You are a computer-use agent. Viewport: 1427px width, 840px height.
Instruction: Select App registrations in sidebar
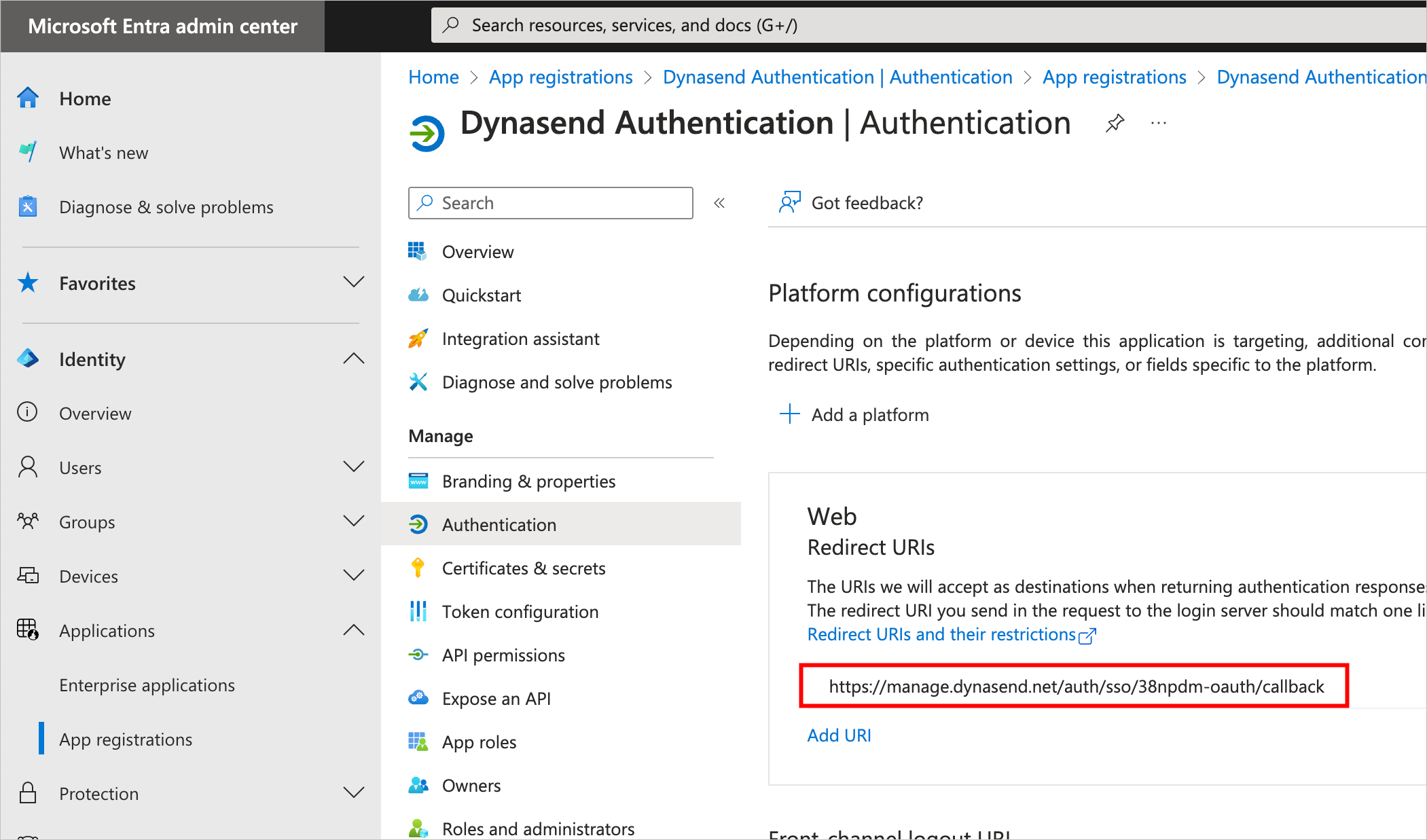[x=126, y=739]
